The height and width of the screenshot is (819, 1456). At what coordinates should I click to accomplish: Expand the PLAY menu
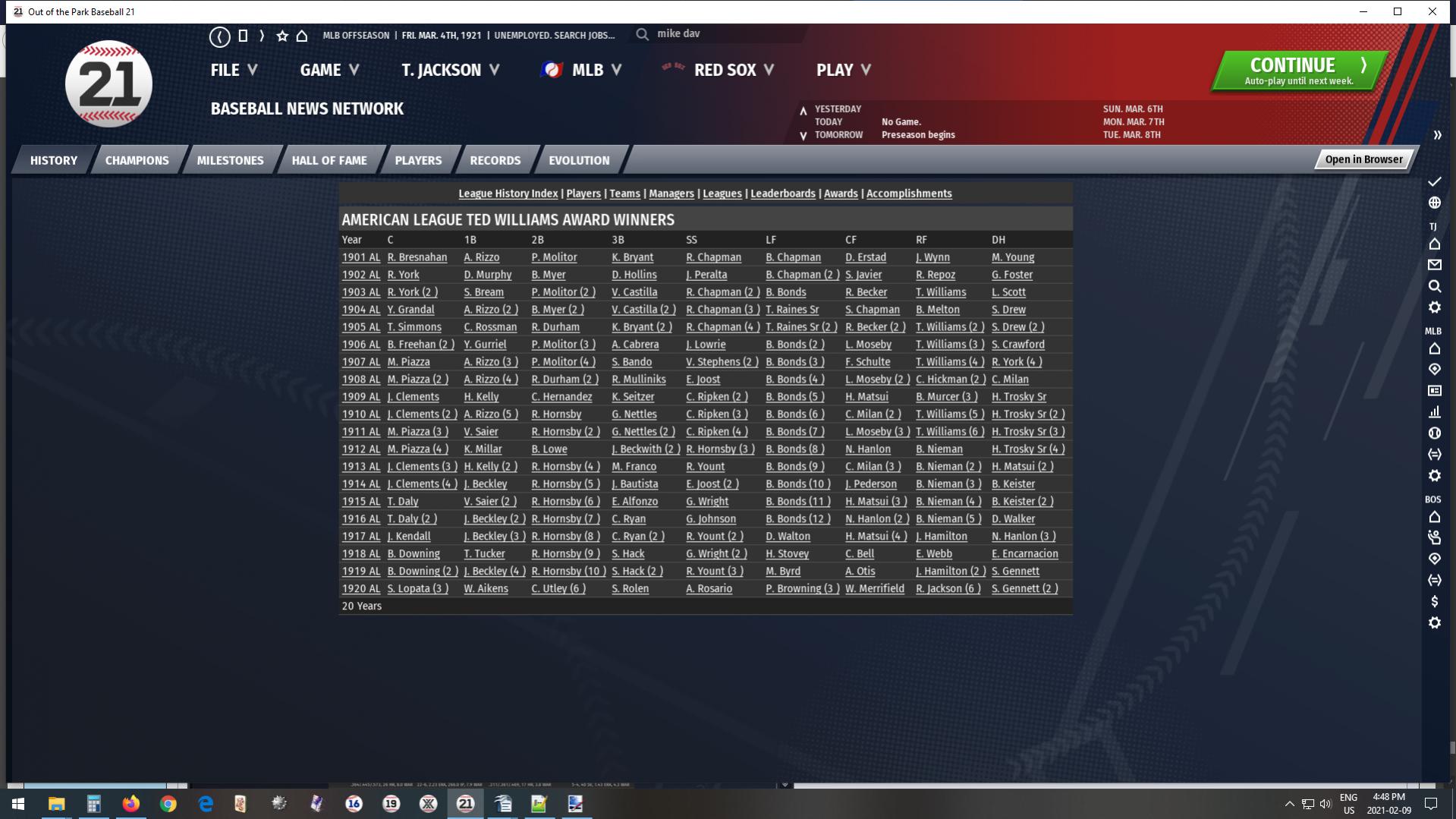844,70
